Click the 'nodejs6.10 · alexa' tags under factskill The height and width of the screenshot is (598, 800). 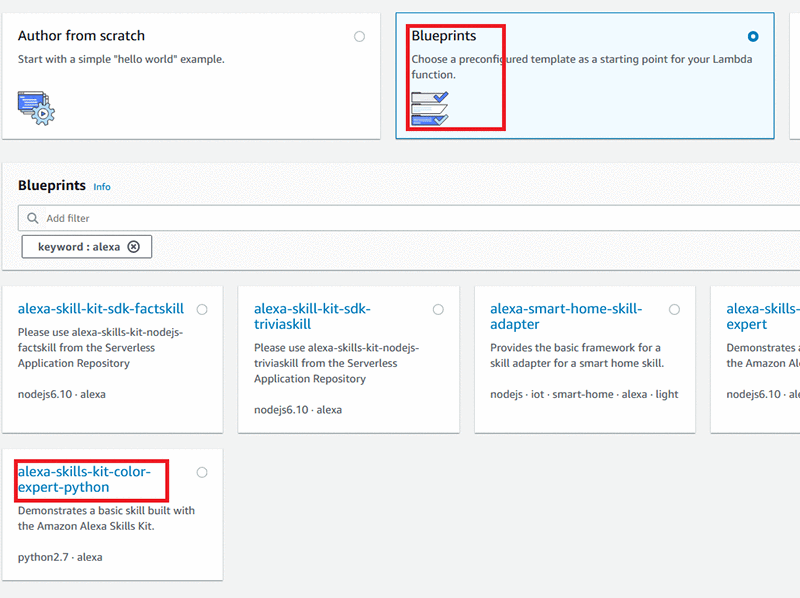pyautogui.click(x=62, y=394)
